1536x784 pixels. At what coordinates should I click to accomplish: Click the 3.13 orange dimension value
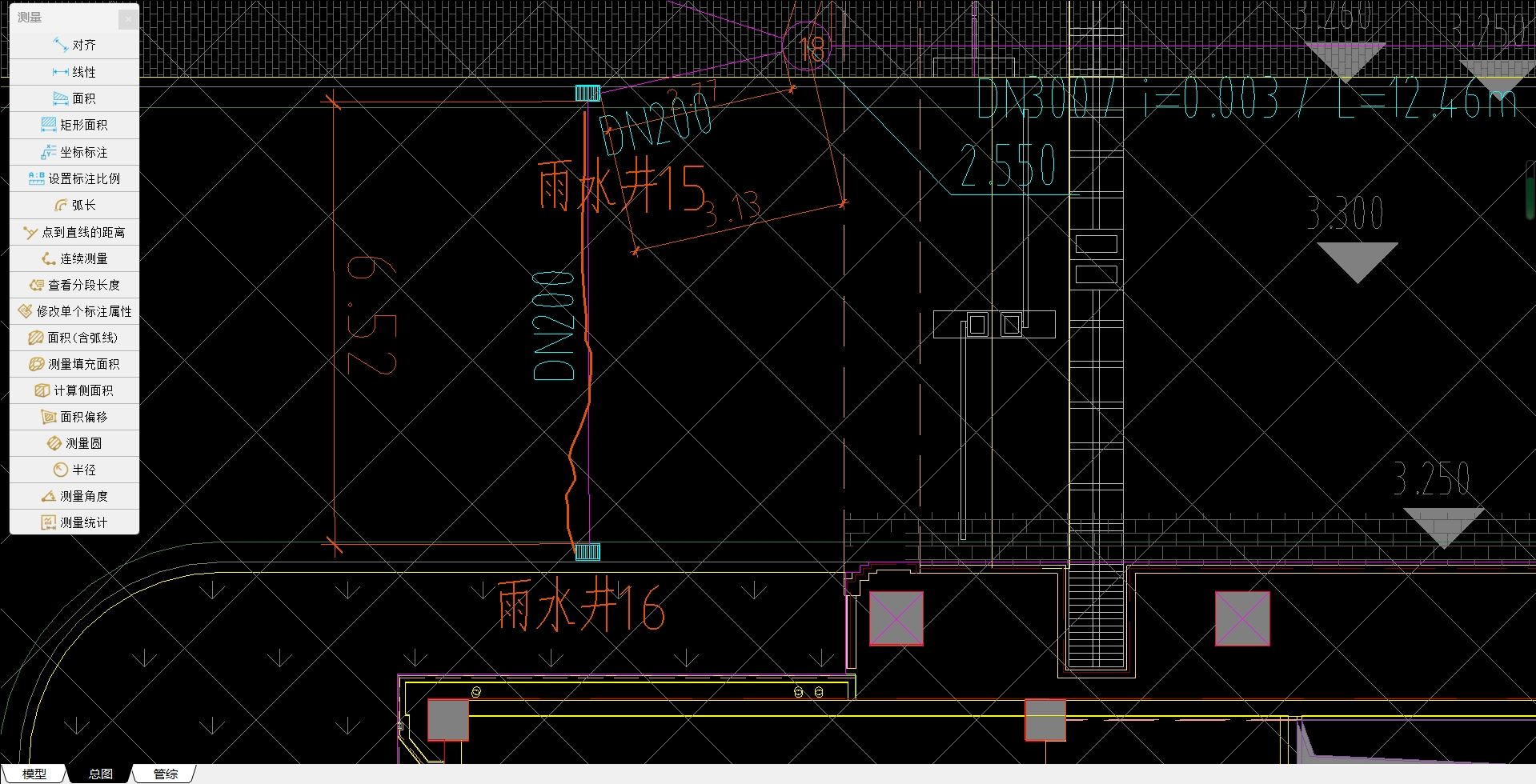click(732, 210)
